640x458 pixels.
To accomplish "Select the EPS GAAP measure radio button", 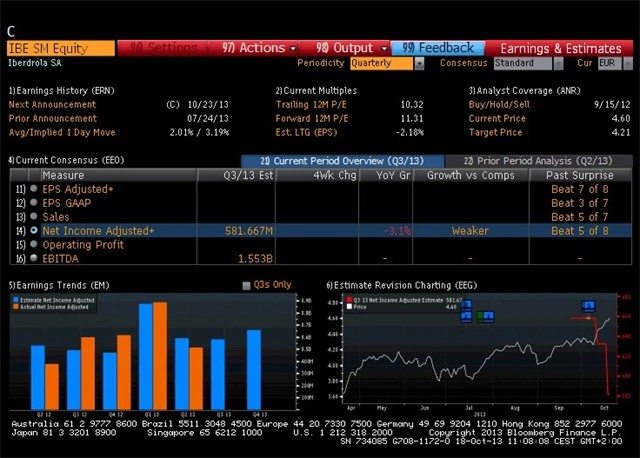I will point(34,202).
